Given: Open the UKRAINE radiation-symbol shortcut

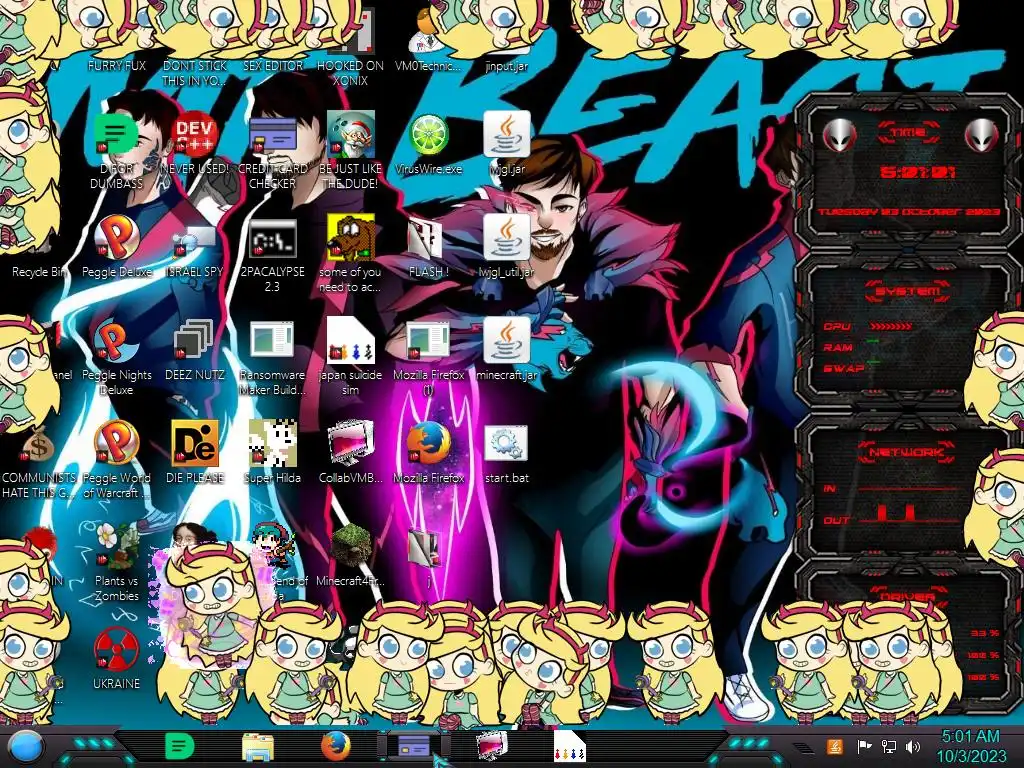Looking at the screenshot, I should (x=116, y=650).
